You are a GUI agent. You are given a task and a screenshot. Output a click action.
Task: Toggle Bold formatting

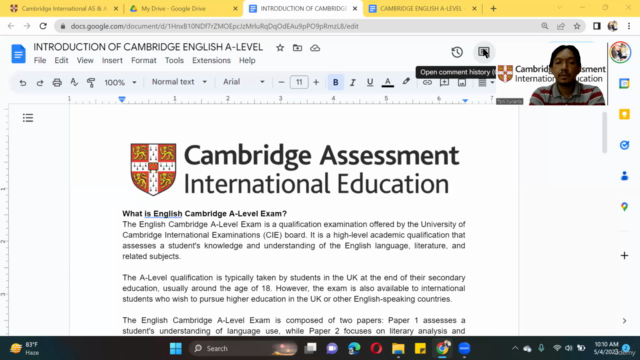pyautogui.click(x=336, y=82)
